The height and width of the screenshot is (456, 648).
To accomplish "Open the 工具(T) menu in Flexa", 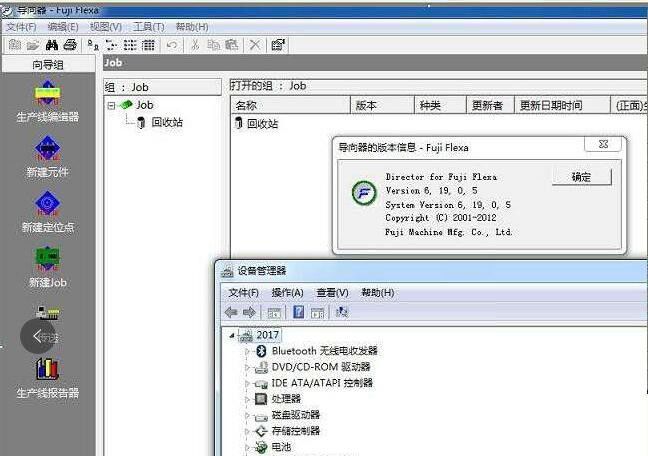I will pyautogui.click(x=149, y=27).
